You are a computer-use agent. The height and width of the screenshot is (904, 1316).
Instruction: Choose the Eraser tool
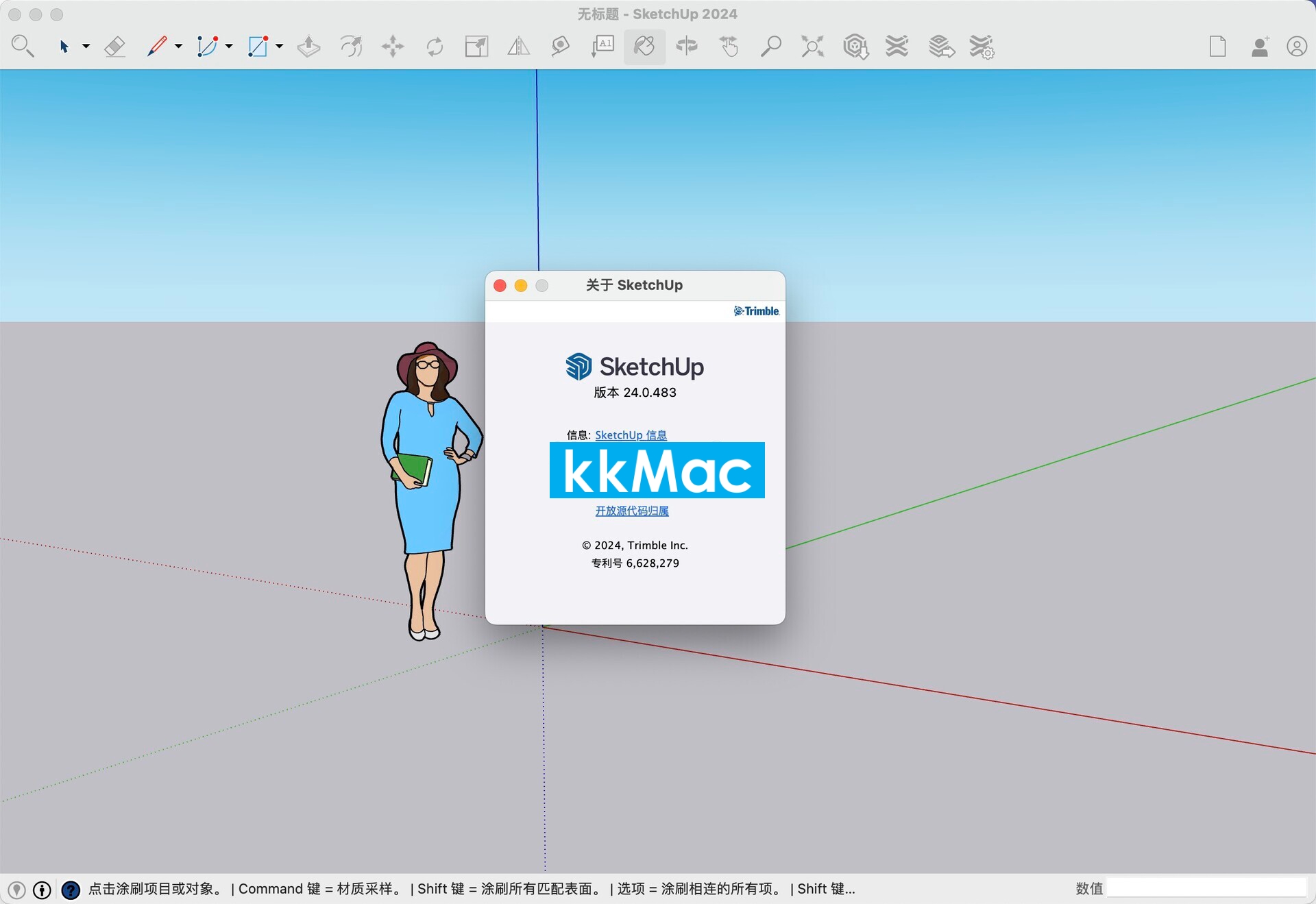(114, 47)
